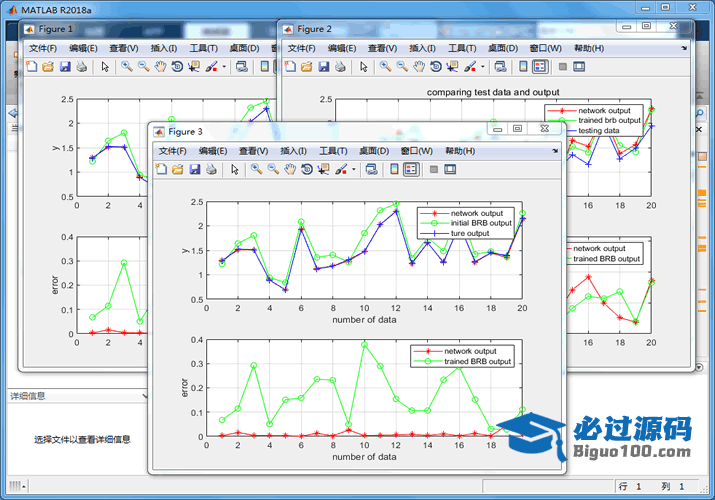This screenshot has width=715, height=500.
Task: Show Plot Tools icon in Figure 2
Action: (579, 67)
